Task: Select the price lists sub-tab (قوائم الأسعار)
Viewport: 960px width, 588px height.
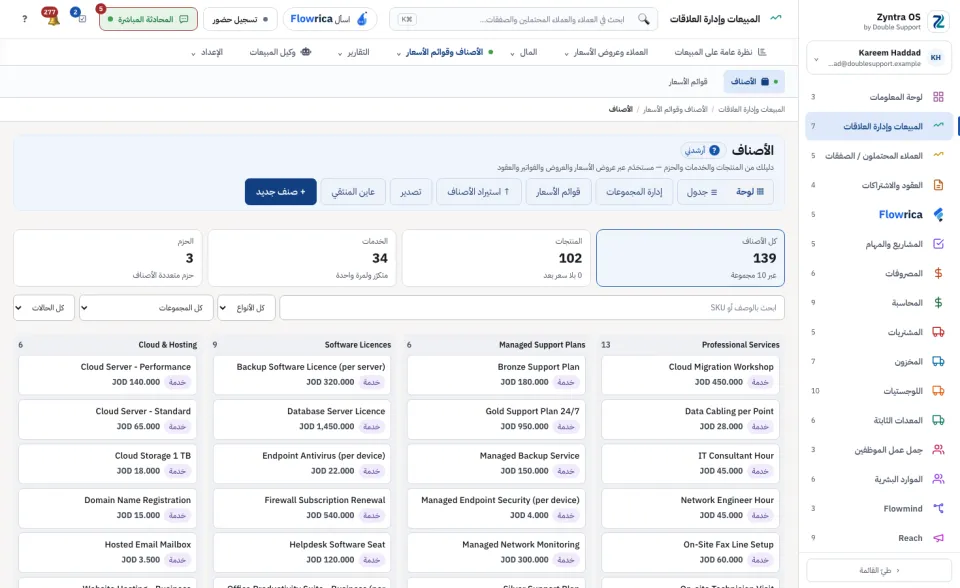Action: click(688, 81)
